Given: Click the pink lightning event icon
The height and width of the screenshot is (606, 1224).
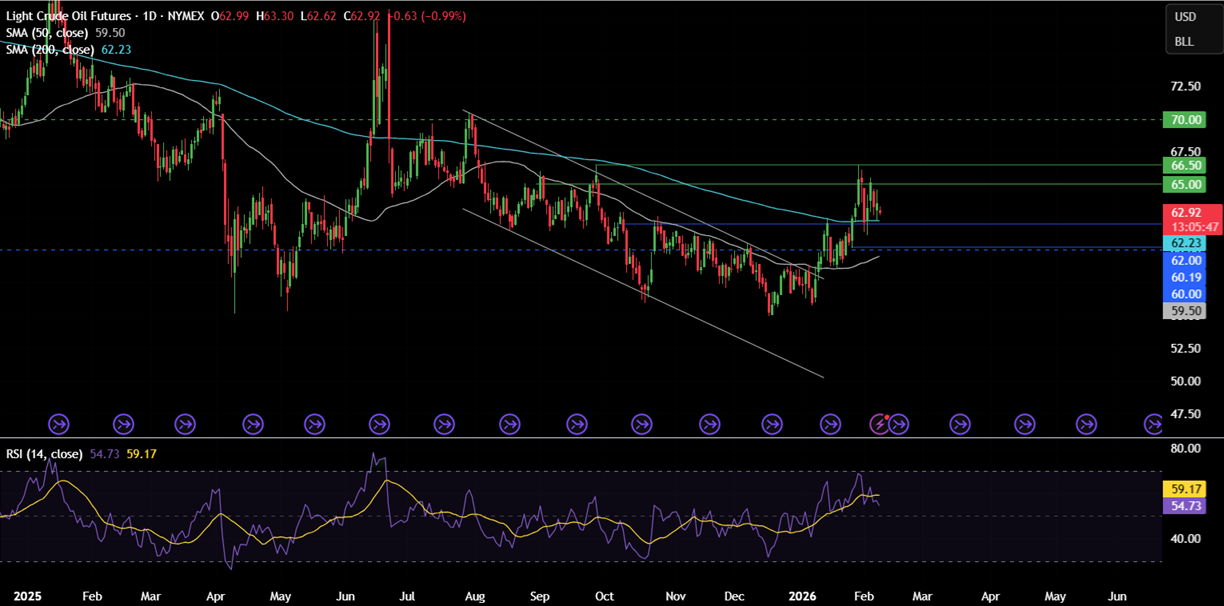Looking at the screenshot, I should [x=880, y=425].
